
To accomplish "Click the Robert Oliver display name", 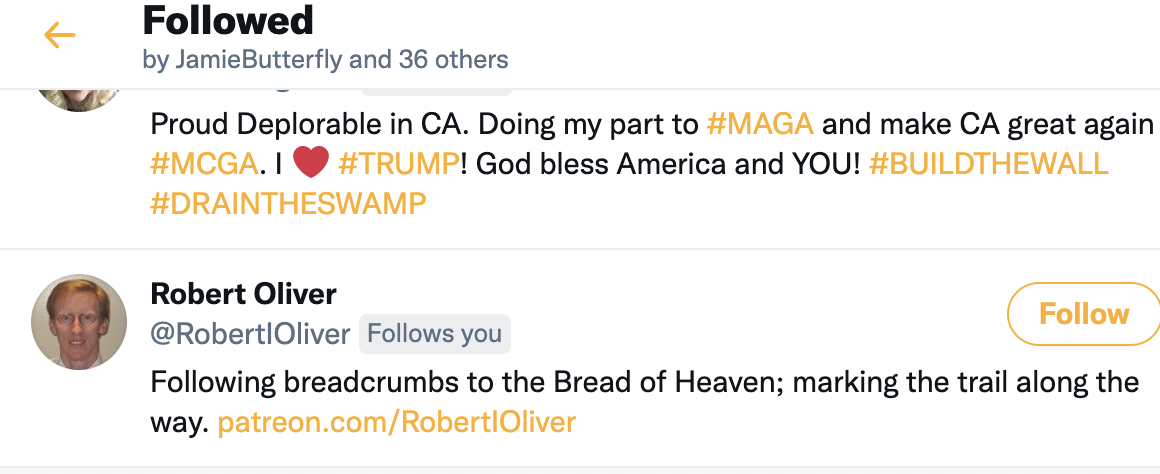I will pyautogui.click(x=243, y=294).
